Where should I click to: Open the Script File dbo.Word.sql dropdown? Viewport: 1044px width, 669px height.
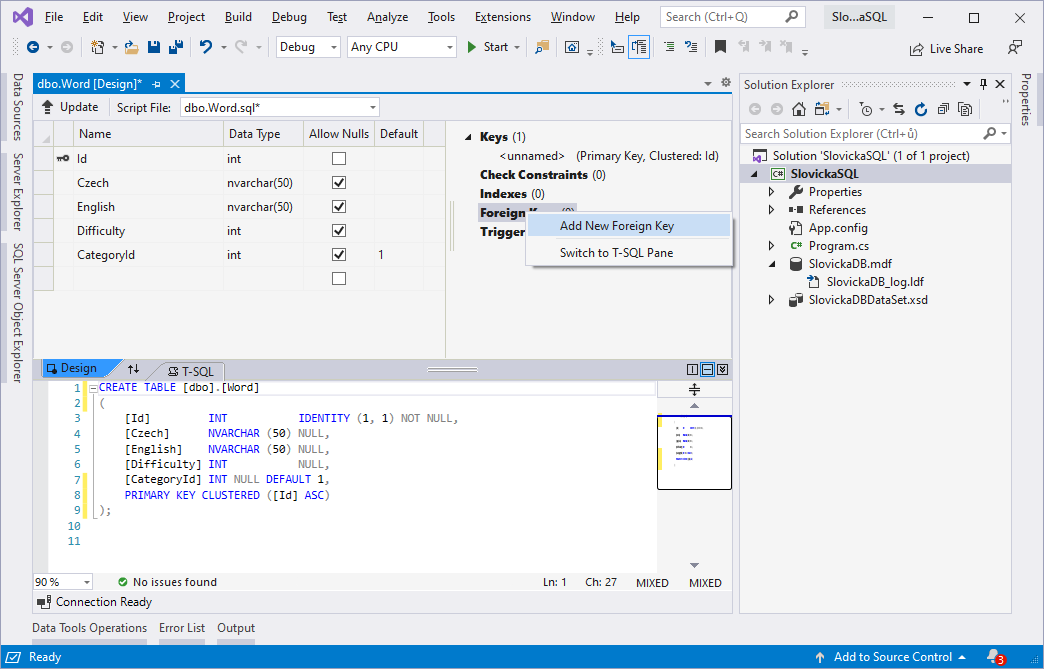pos(280,107)
